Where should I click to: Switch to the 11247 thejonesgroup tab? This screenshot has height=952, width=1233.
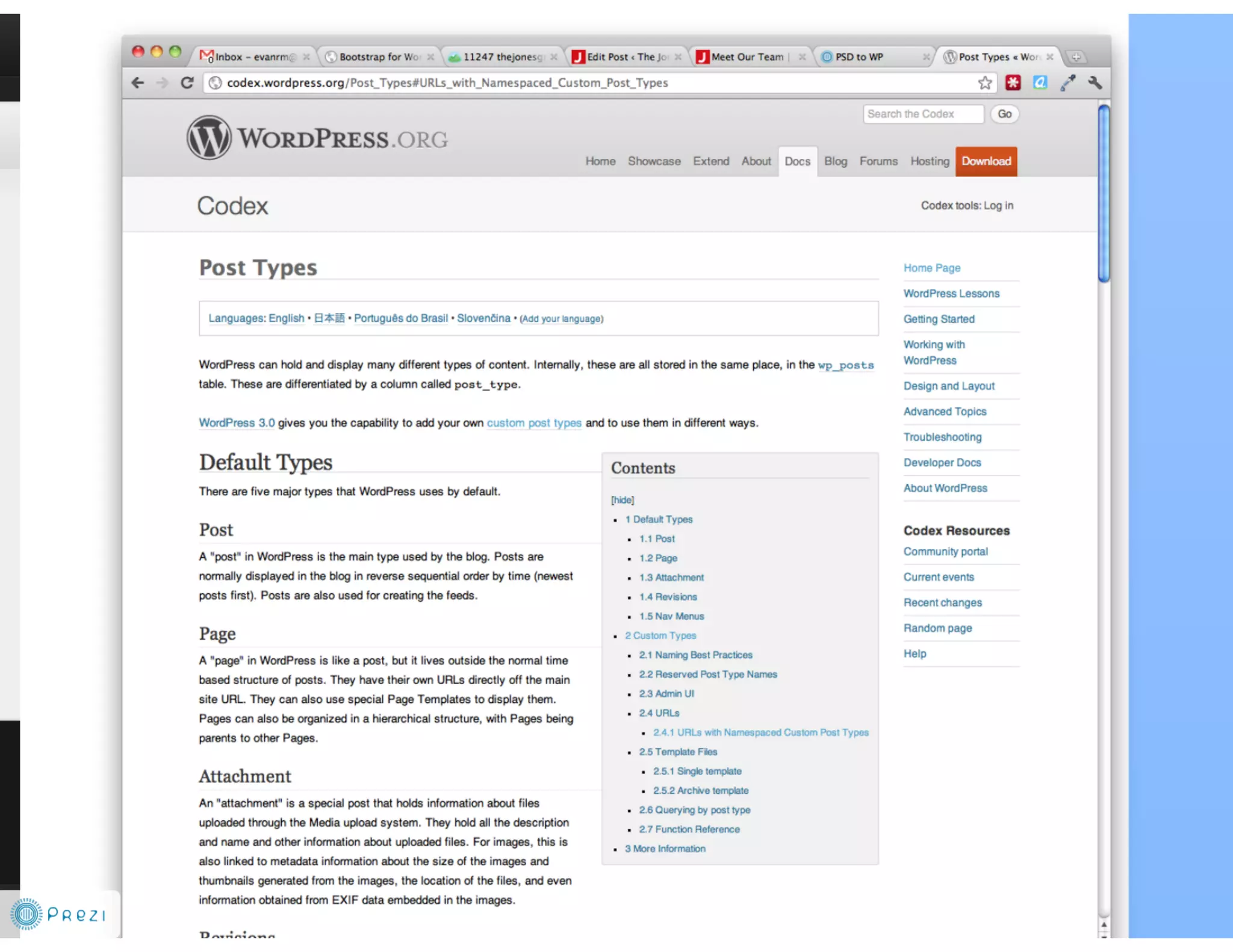pos(502,57)
